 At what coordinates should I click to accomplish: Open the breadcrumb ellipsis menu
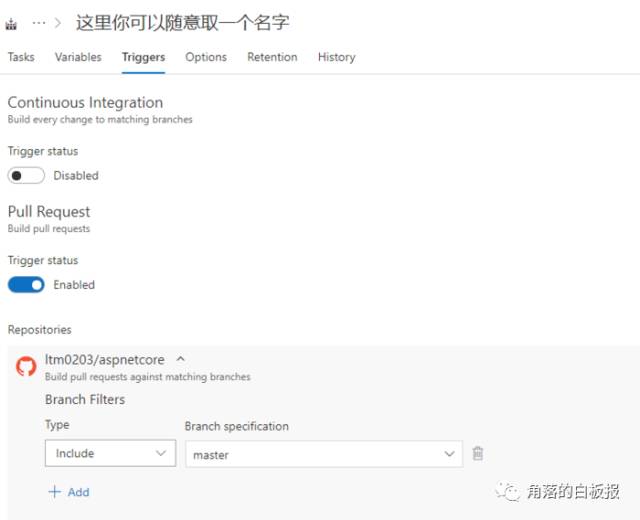tap(39, 23)
